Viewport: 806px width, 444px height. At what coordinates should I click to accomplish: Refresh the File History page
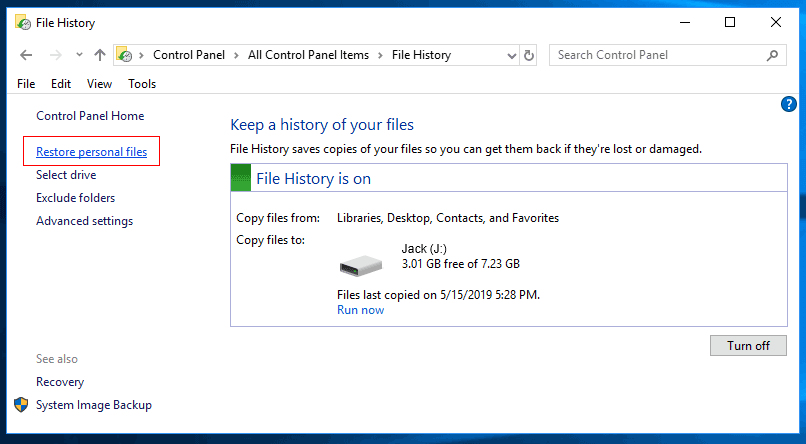(x=529, y=56)
